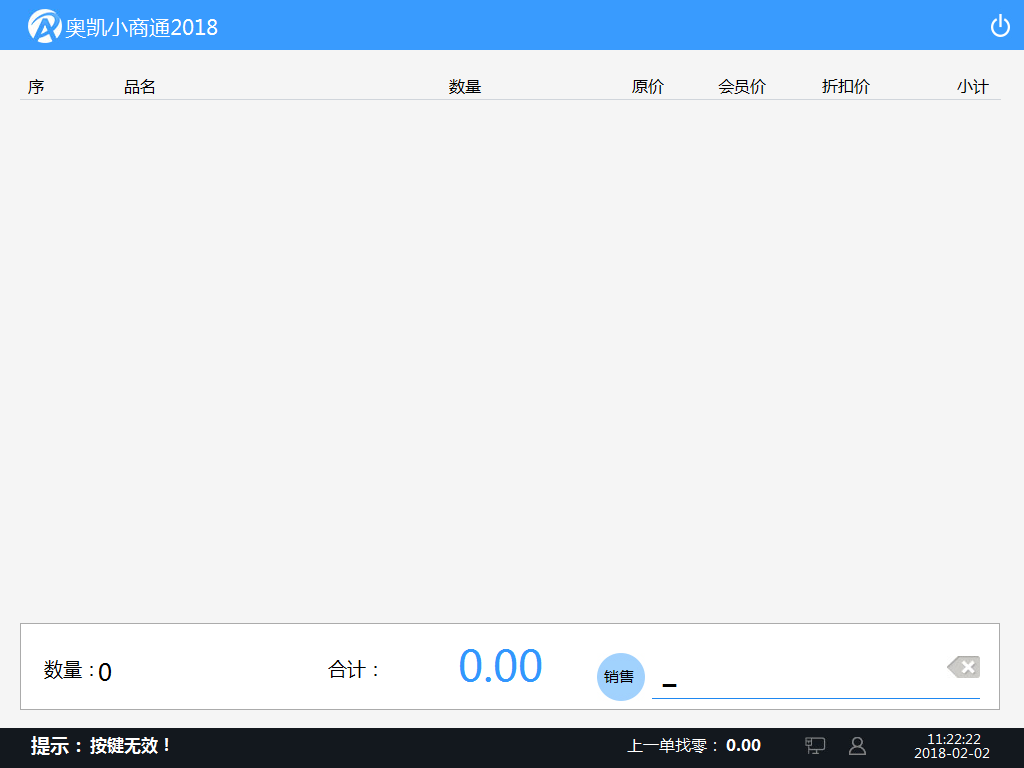Click the 序 column header
Viewport: 1024px width, 768px height.
34,86
